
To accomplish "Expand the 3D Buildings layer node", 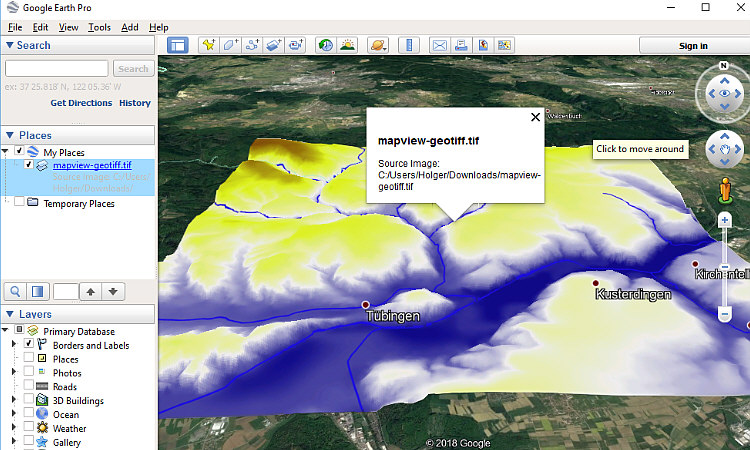I will pos(14,399).
